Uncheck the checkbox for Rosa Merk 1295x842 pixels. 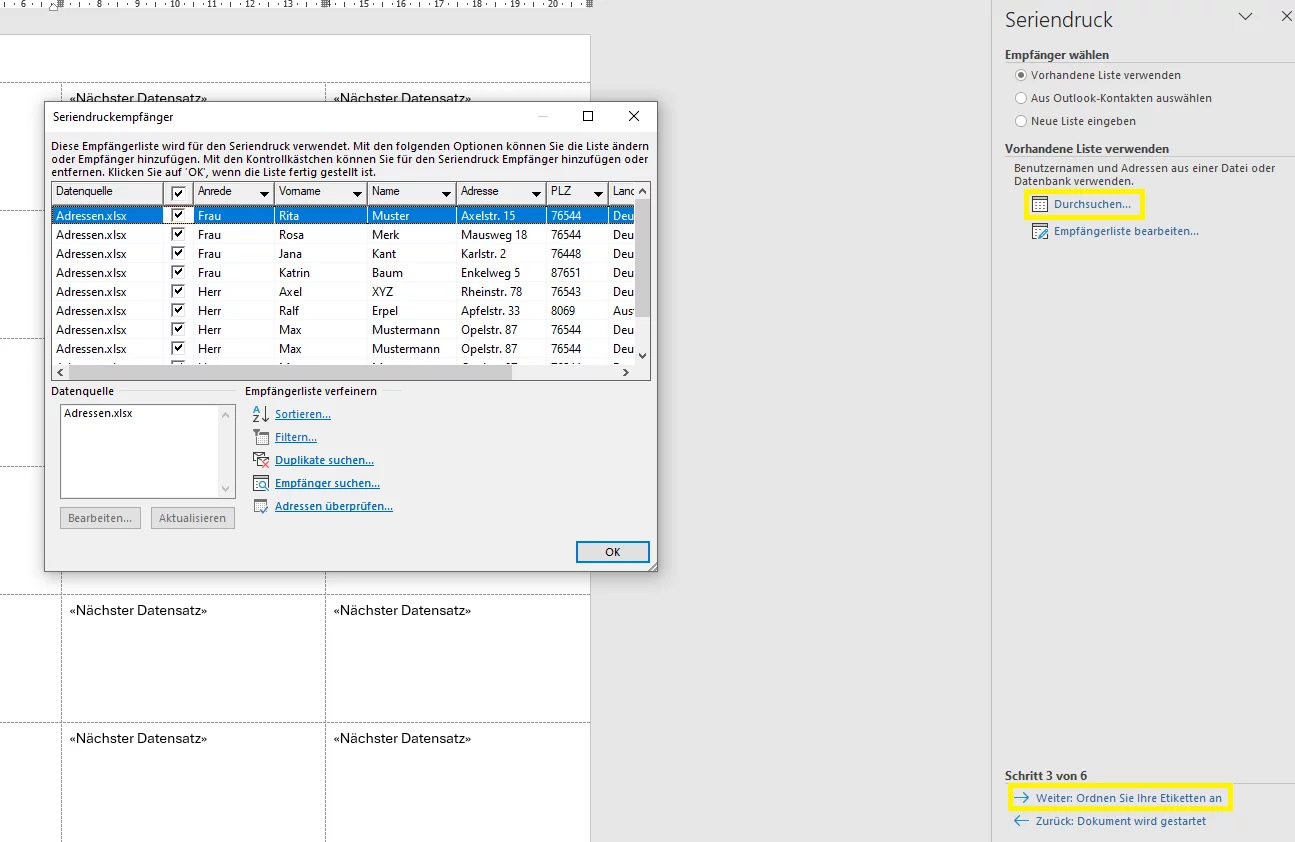click(178, 234)
